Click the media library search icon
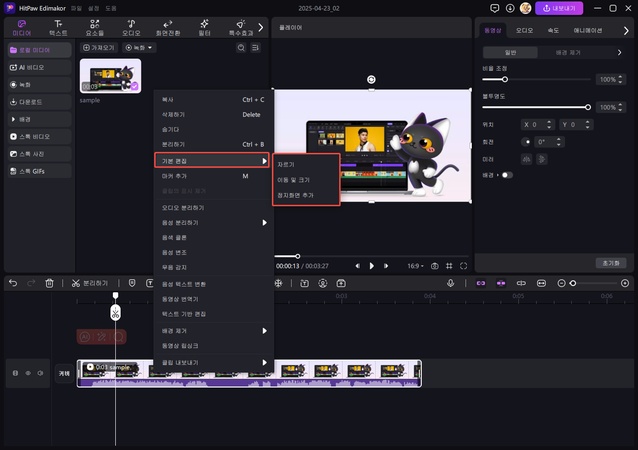This screenshot has height=450, width=638. (x=241, y=48)
